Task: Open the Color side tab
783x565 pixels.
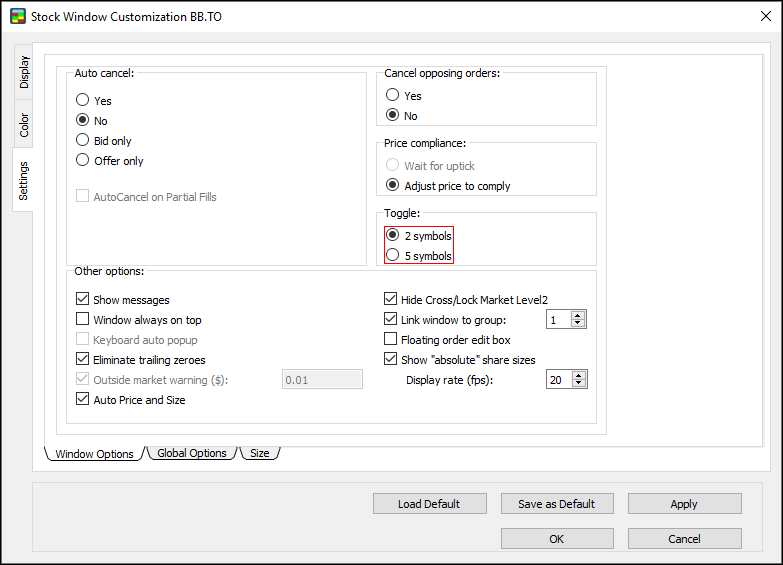Action: [x=24, y=125]
